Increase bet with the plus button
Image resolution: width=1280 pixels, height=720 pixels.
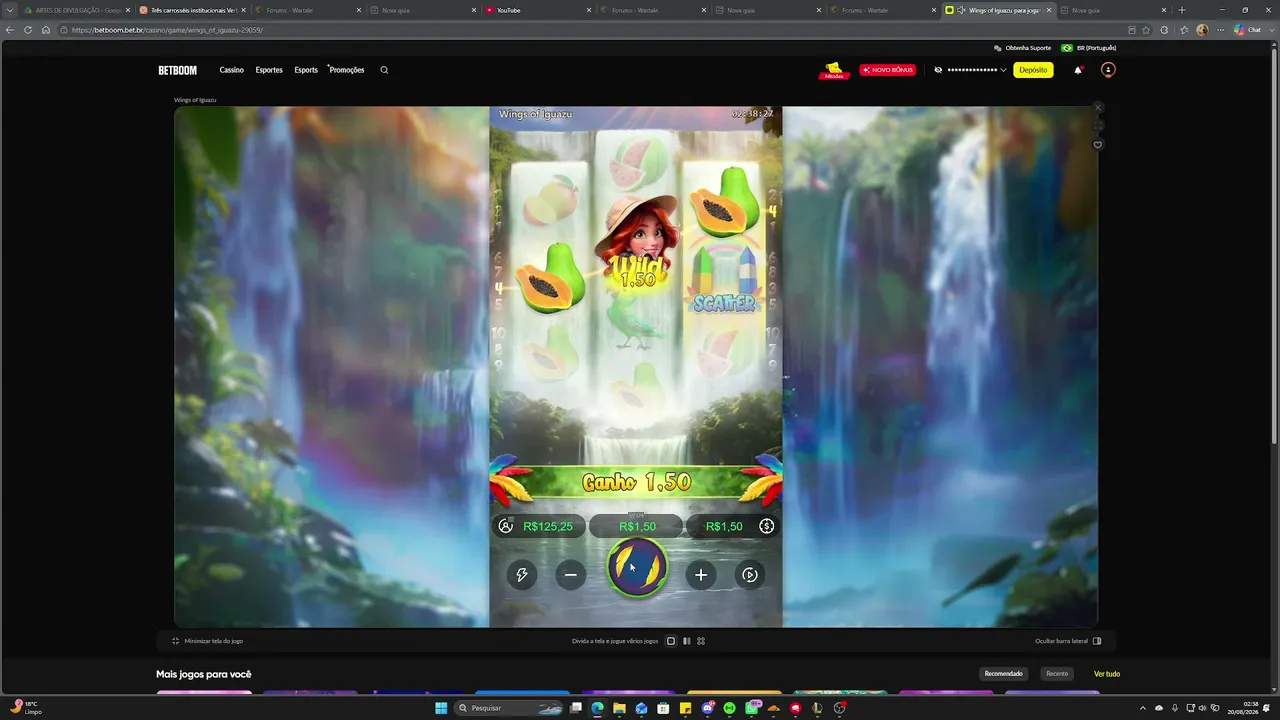tap(701, 575)
